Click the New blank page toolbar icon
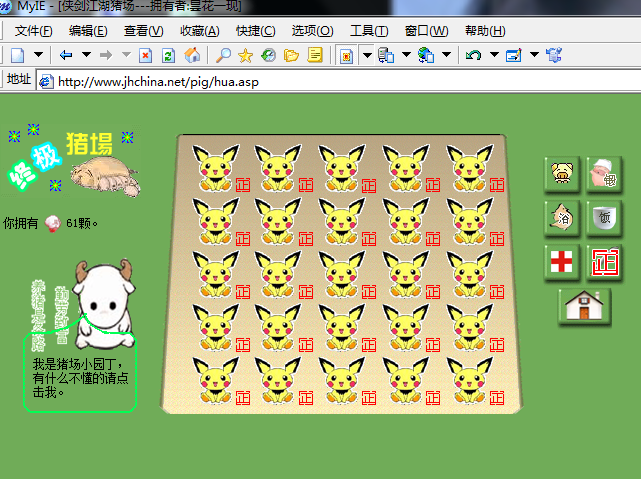 [x=17, y=55]
